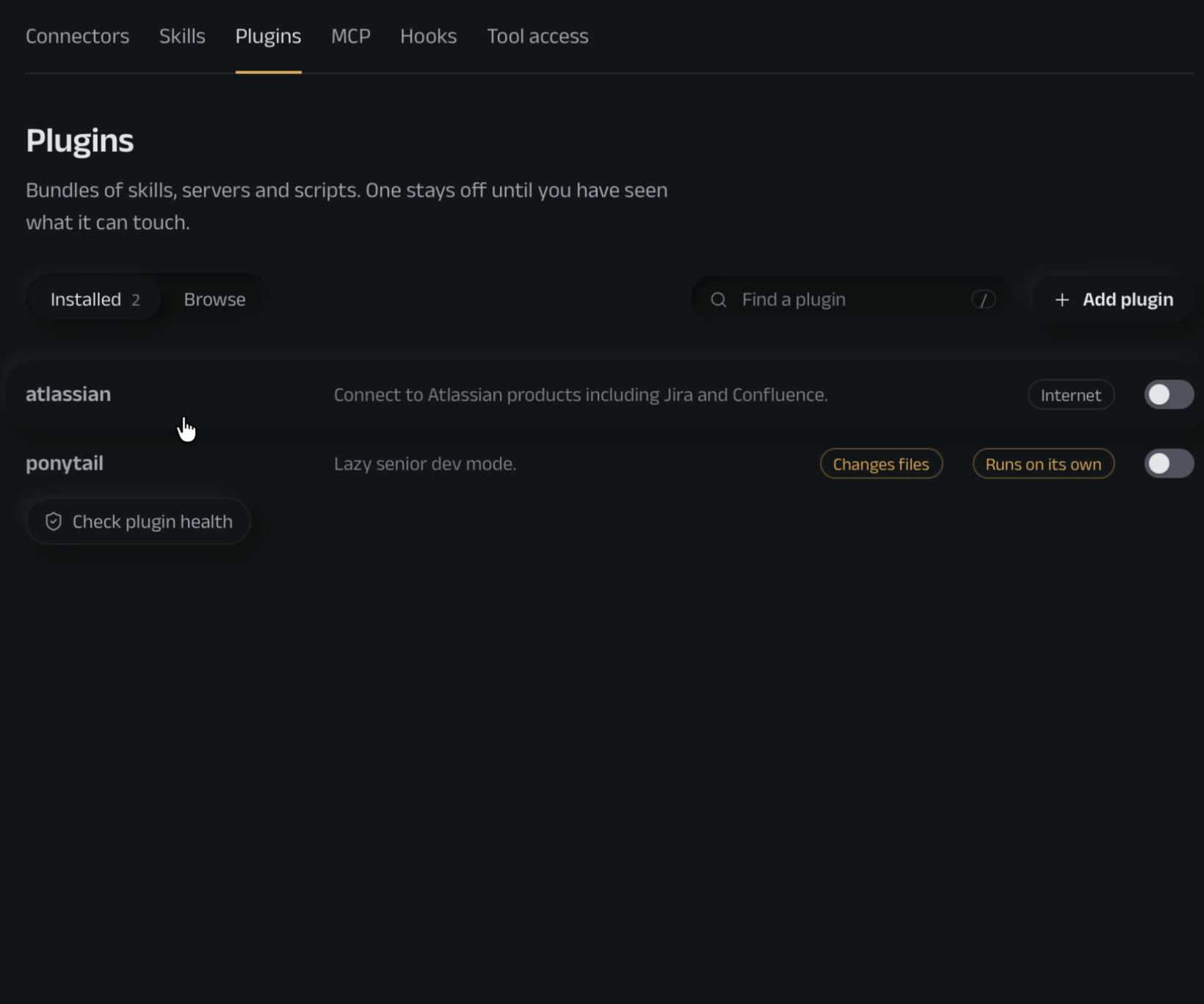Click Check plugin health button
Viewport: 1204px width, 1004px height.
coord(138,522)
